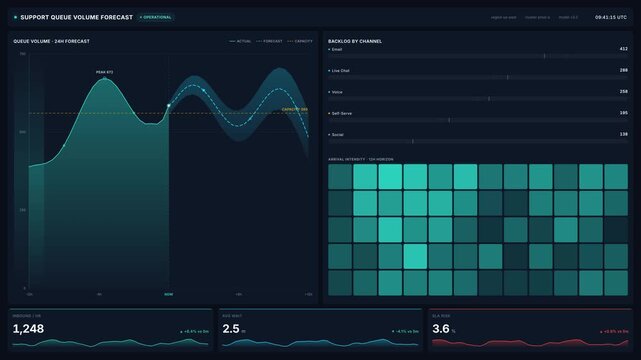The width and height of the screenshot is (641, 360).
Task: Click the Support Queue Volume Forecast title
Action: pos(76,18)
